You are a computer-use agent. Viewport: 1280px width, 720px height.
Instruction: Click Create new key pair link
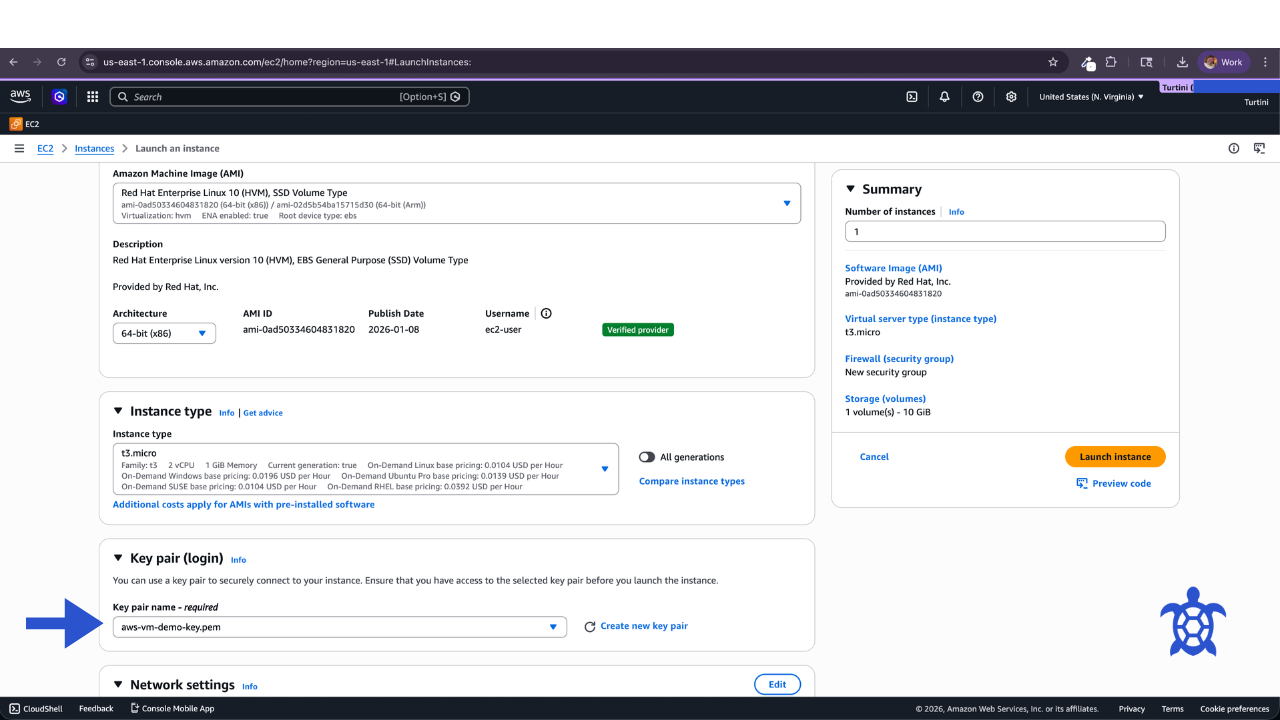pos(644,626)
